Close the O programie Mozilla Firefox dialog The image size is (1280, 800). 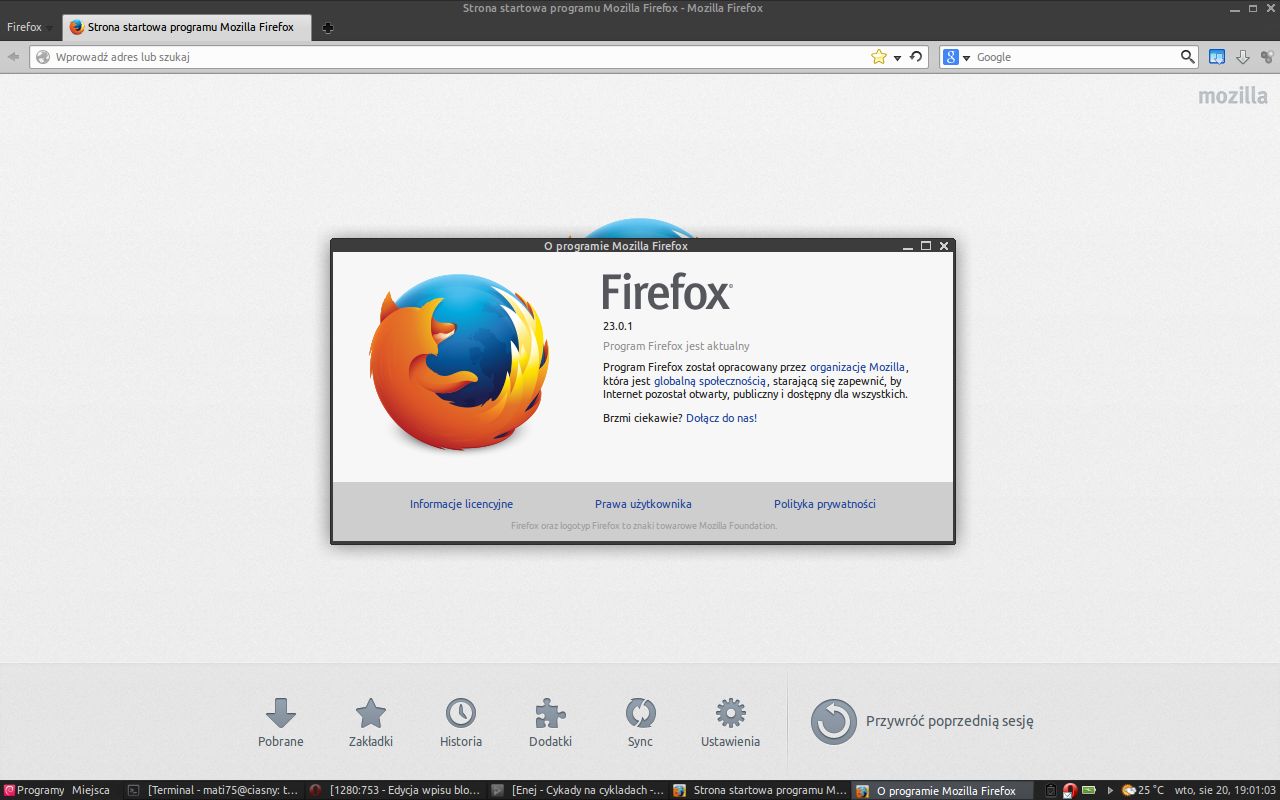pyautogui.click(x=944, y=246)
